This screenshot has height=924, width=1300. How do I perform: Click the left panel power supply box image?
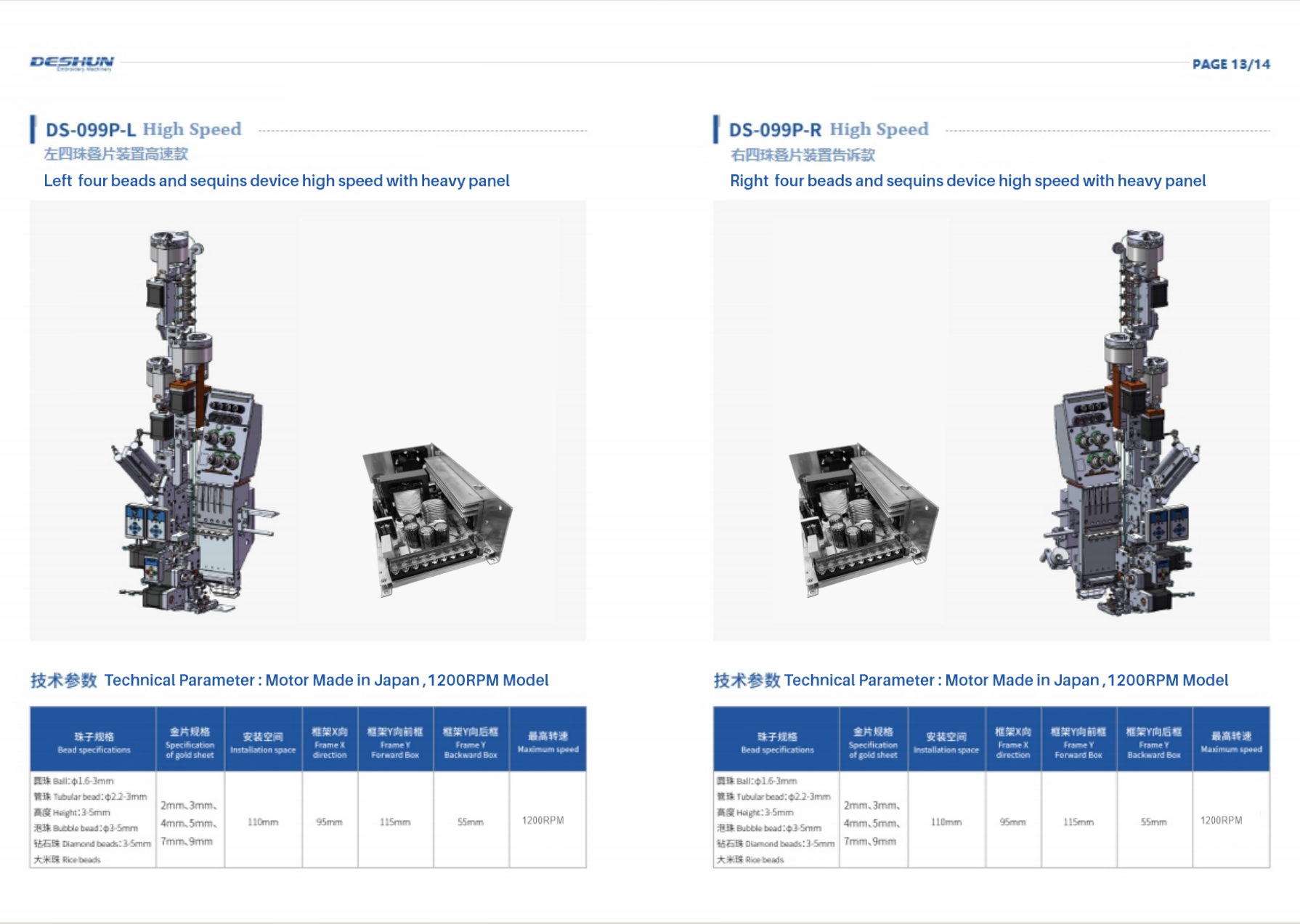click(436, 519)
